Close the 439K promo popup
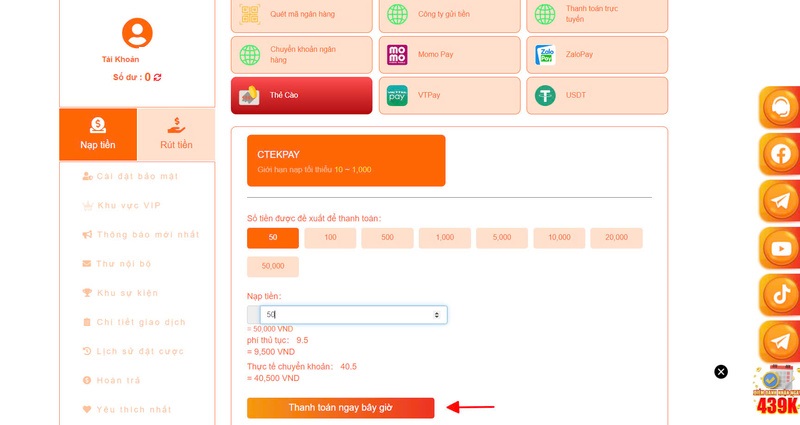800x425 pixels. pos(721,372)
